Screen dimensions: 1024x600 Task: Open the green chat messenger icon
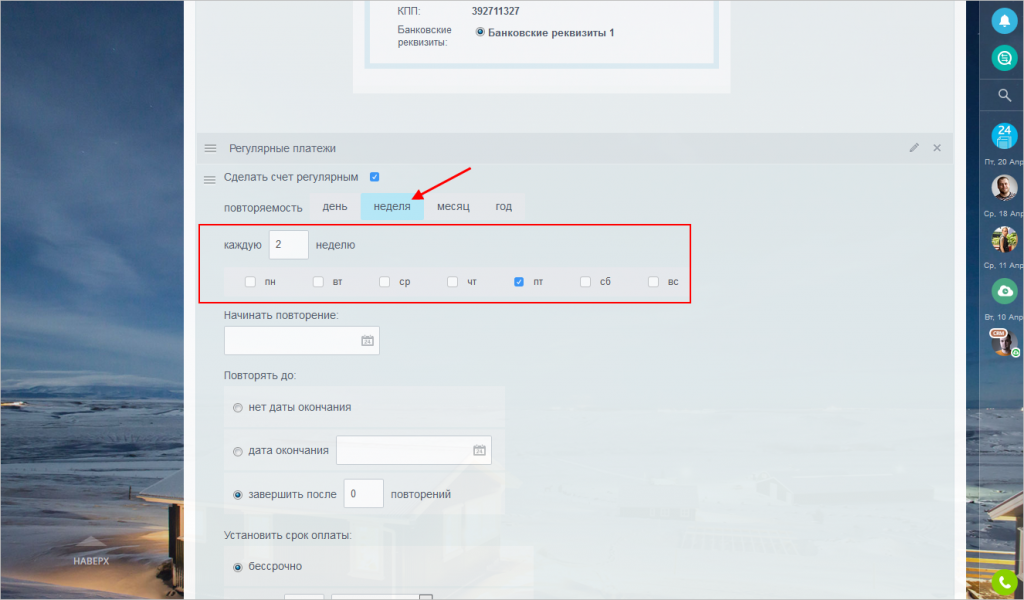(x=1004, y=58)
